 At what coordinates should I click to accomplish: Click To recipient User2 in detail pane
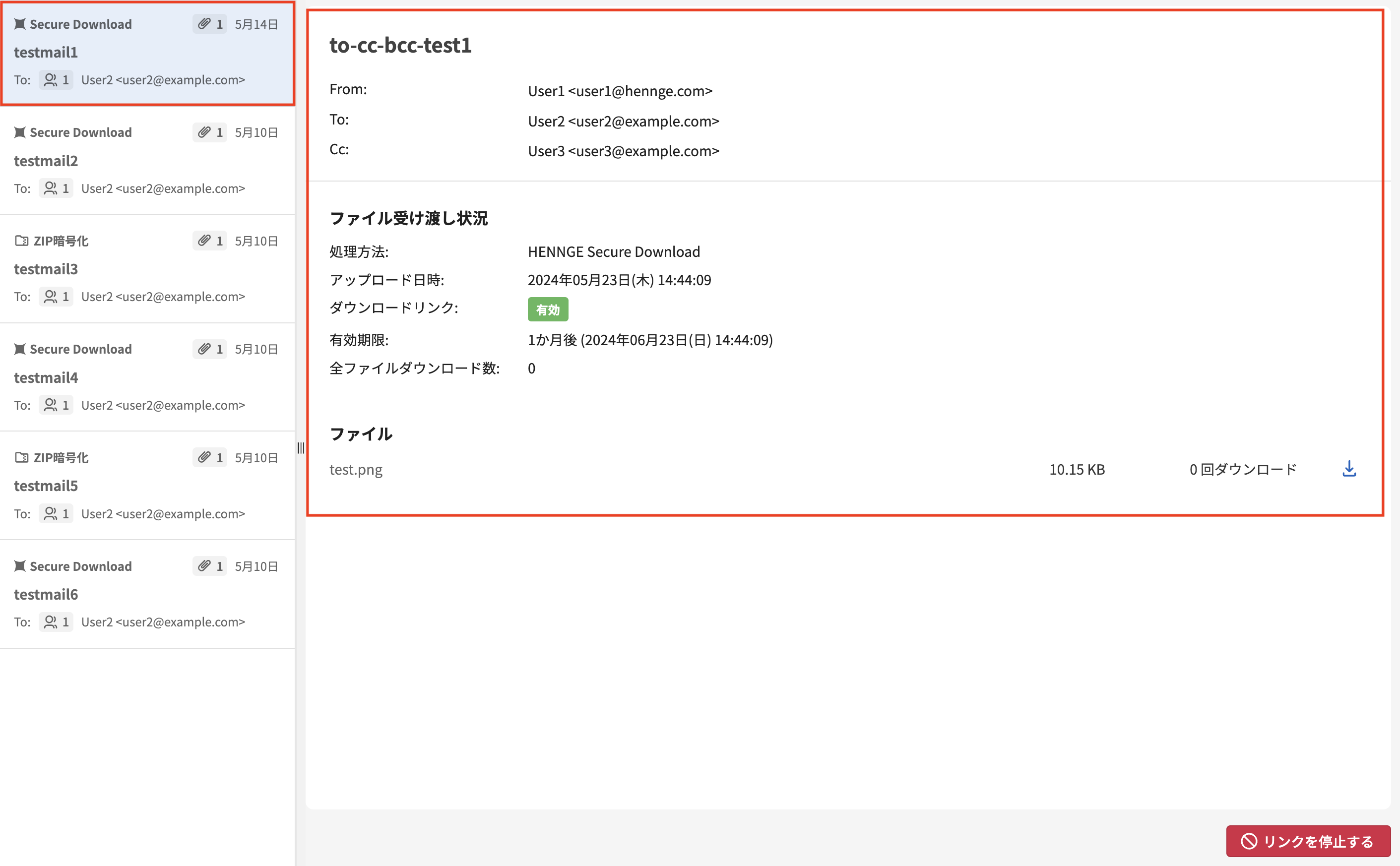[x=623, y=121]
